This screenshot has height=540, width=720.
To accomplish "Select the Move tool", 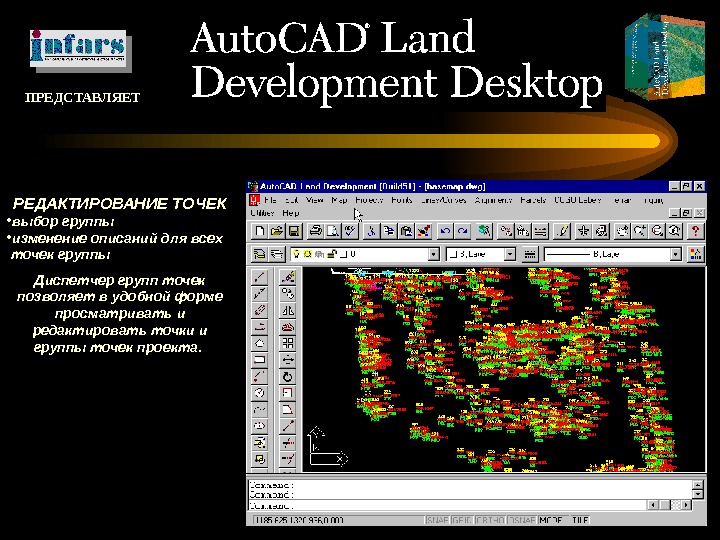I will (287, 360).
